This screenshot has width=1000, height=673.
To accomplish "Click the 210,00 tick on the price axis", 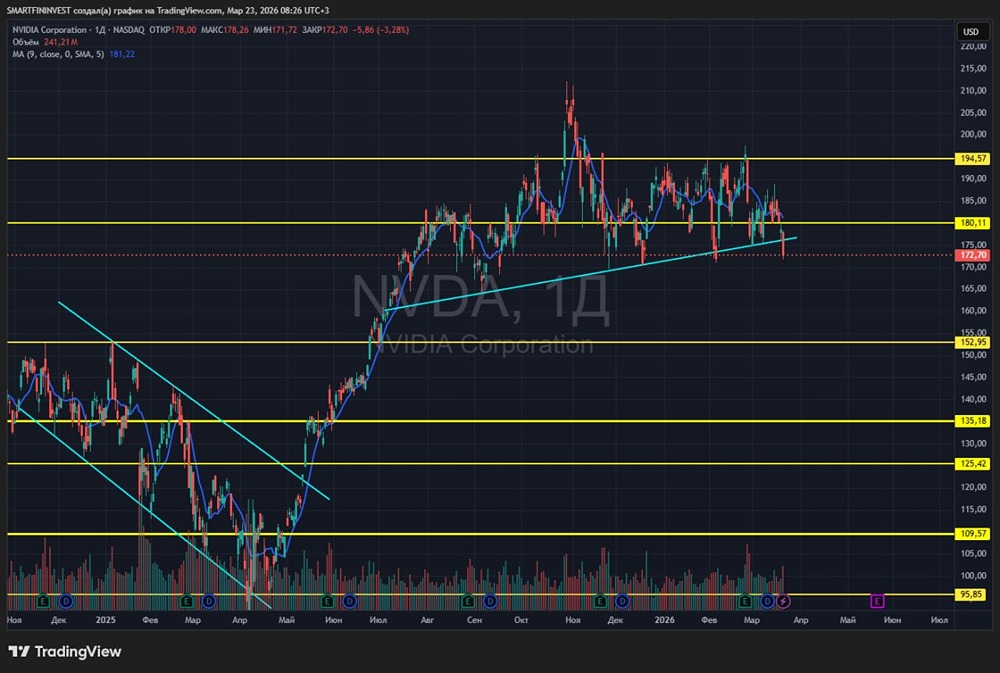I will [x=973, y=91].
